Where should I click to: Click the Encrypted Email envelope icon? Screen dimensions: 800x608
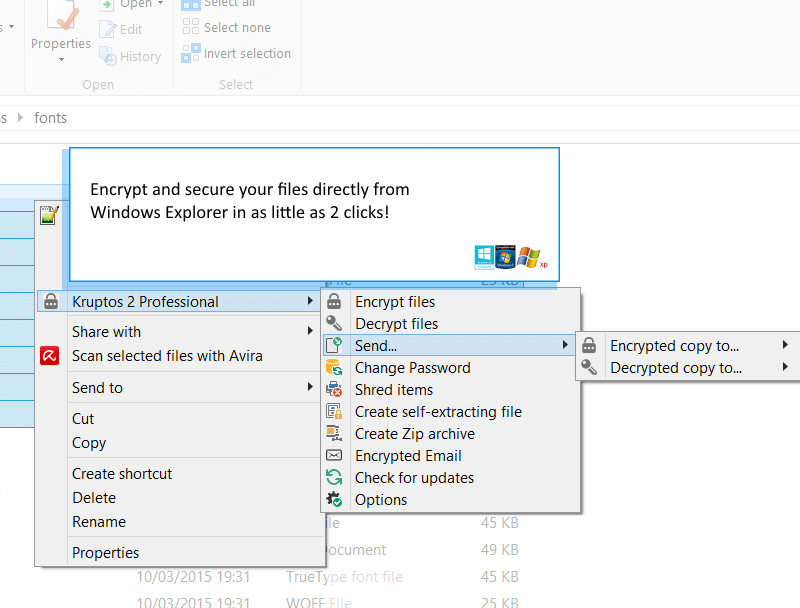coord(335,456)
